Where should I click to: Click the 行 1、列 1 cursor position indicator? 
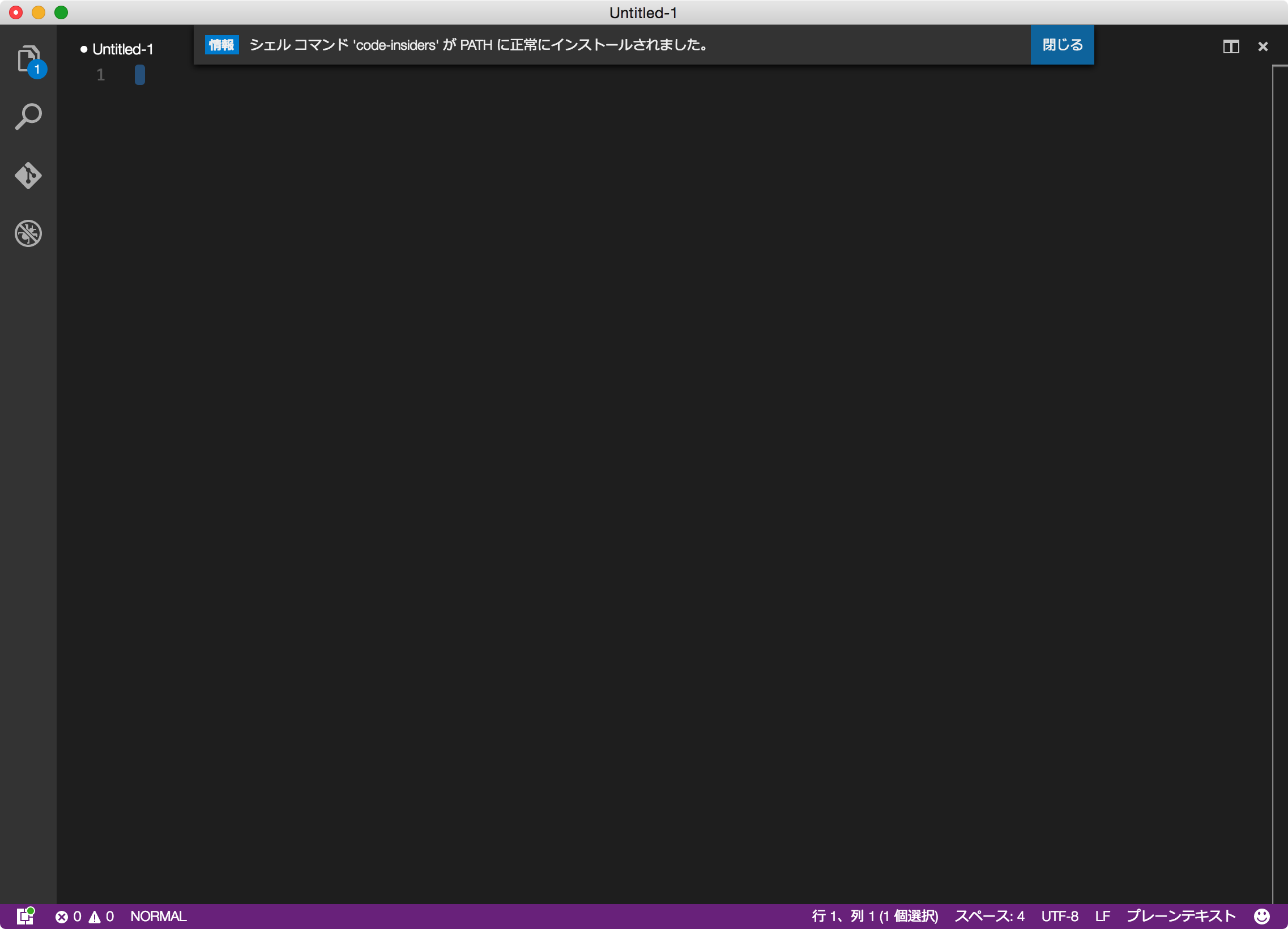(x=875, y=917)
